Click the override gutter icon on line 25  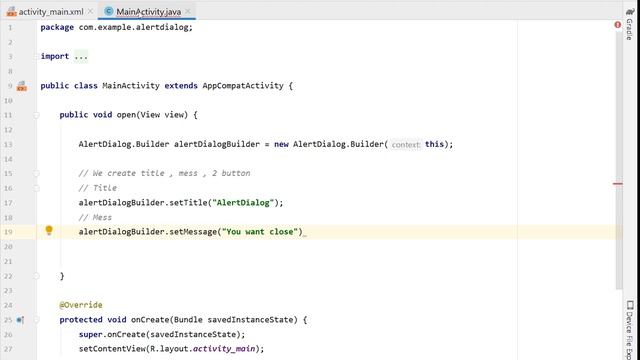(20, 320)
